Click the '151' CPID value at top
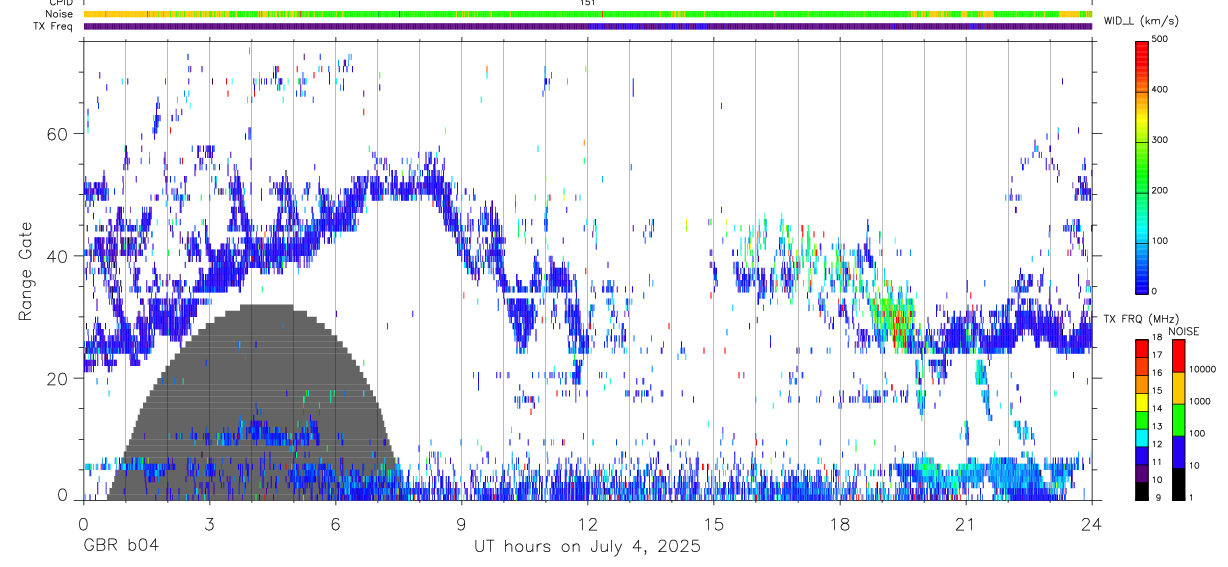Image resolution: width=1228 pixels, height=567 pixels. tap(588, 3)
